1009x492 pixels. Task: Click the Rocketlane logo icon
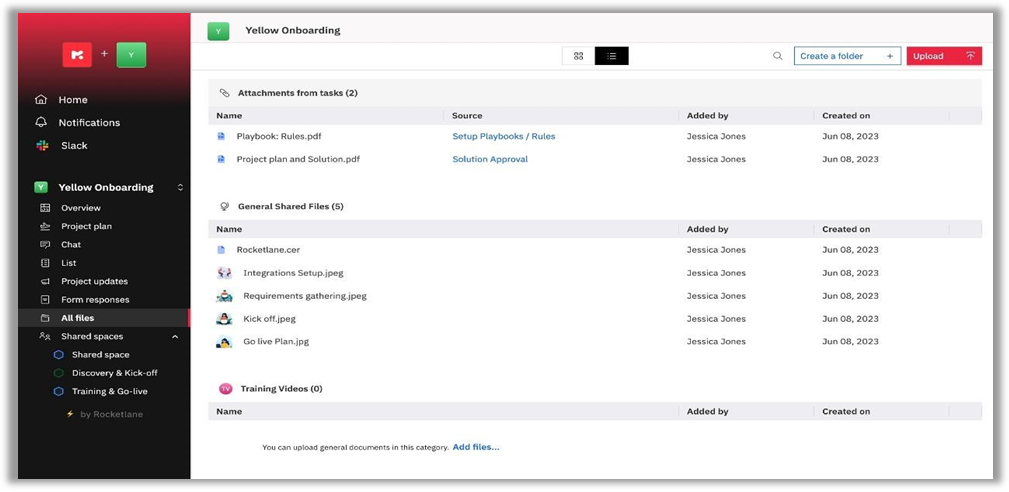[77, 55]
